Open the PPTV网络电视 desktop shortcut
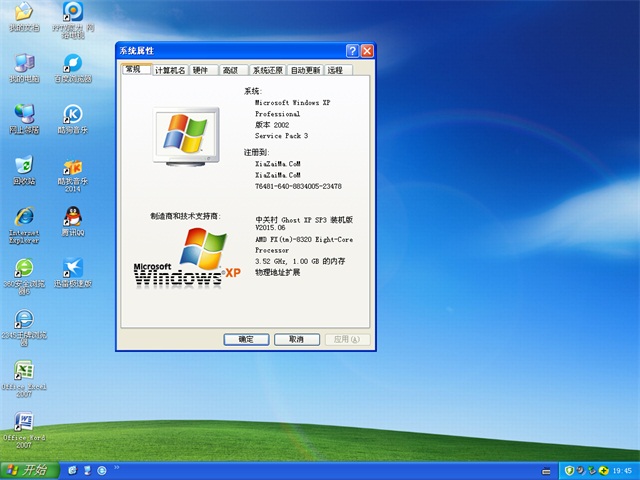Viewport: 640px width, 480px height. point(72,14)
